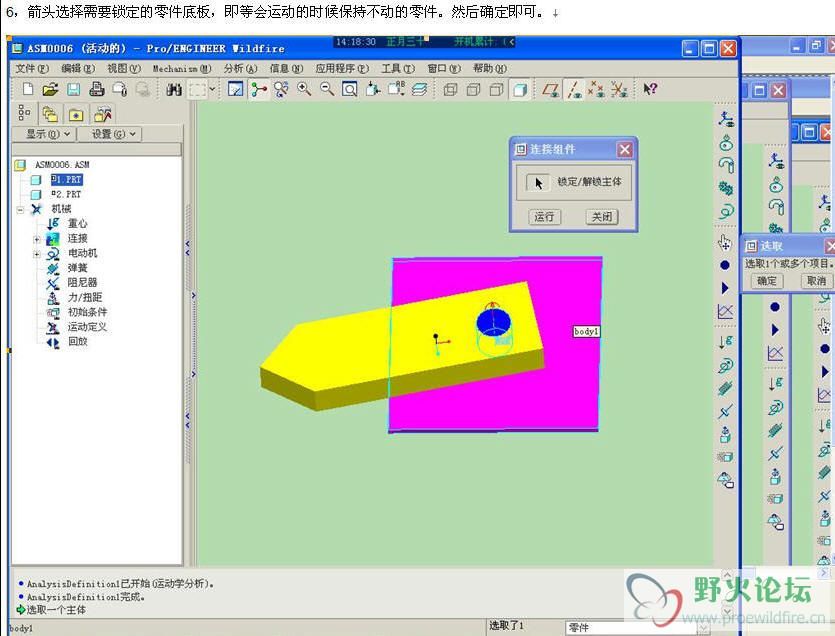This screenshot has height=636, width=835.
Task: Open the damper tool on front window's right toolbar
Action: coord(725,411)
